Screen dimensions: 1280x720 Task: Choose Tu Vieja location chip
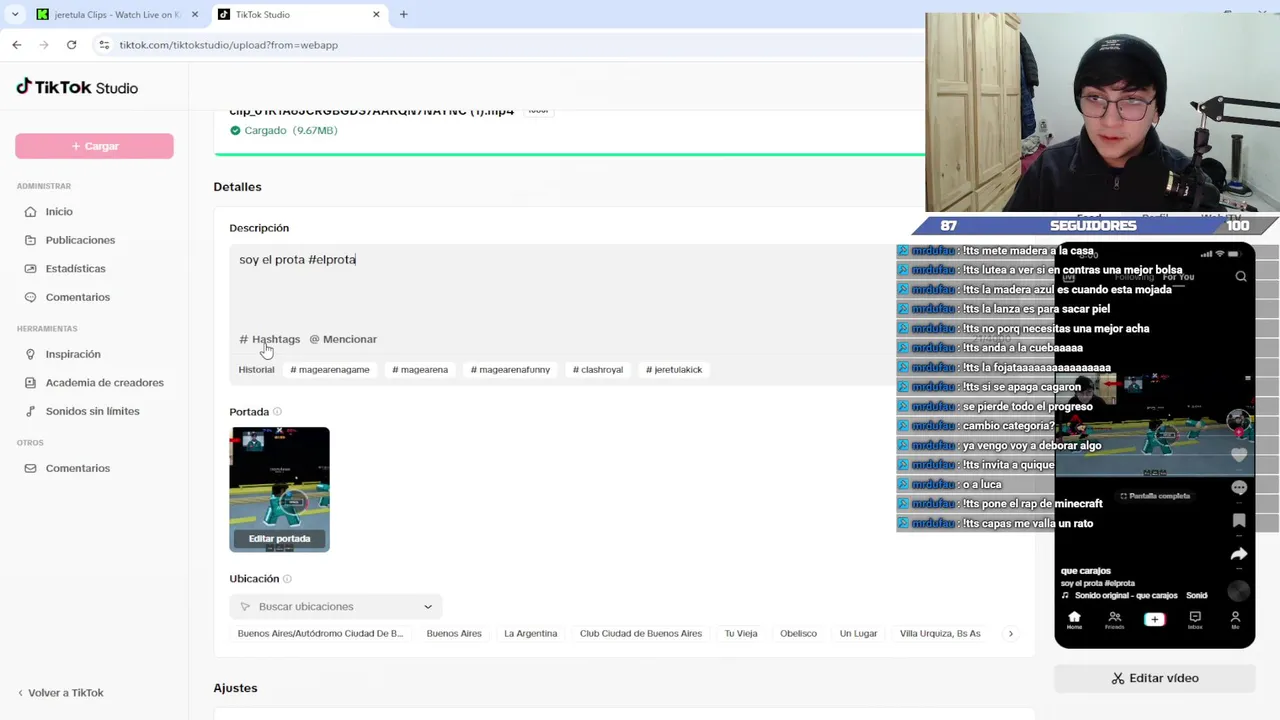click(x=741, y=634)
